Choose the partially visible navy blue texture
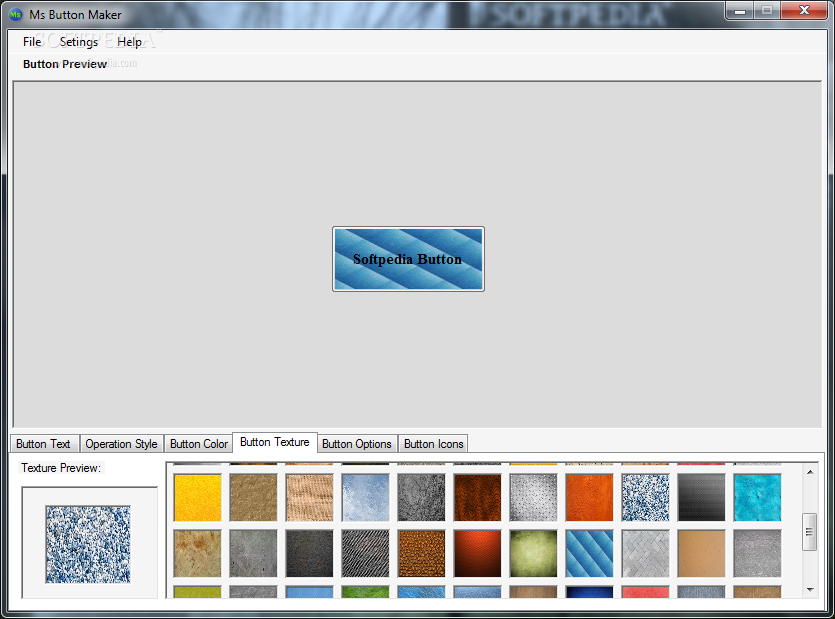This screenshot has height=619, width=835. (x=590, y=592)
